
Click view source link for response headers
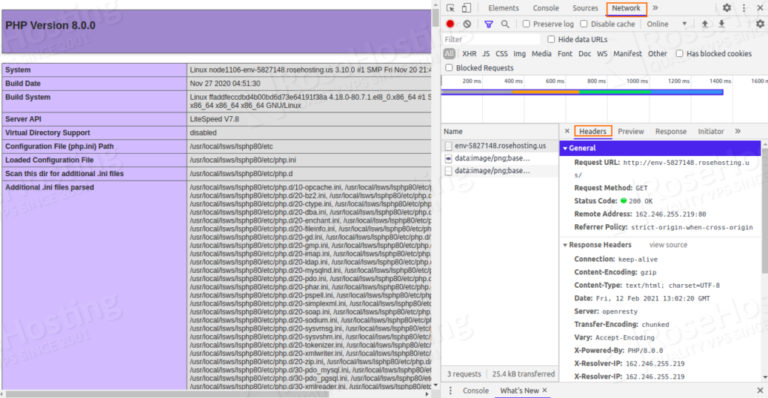coord(668,245)
